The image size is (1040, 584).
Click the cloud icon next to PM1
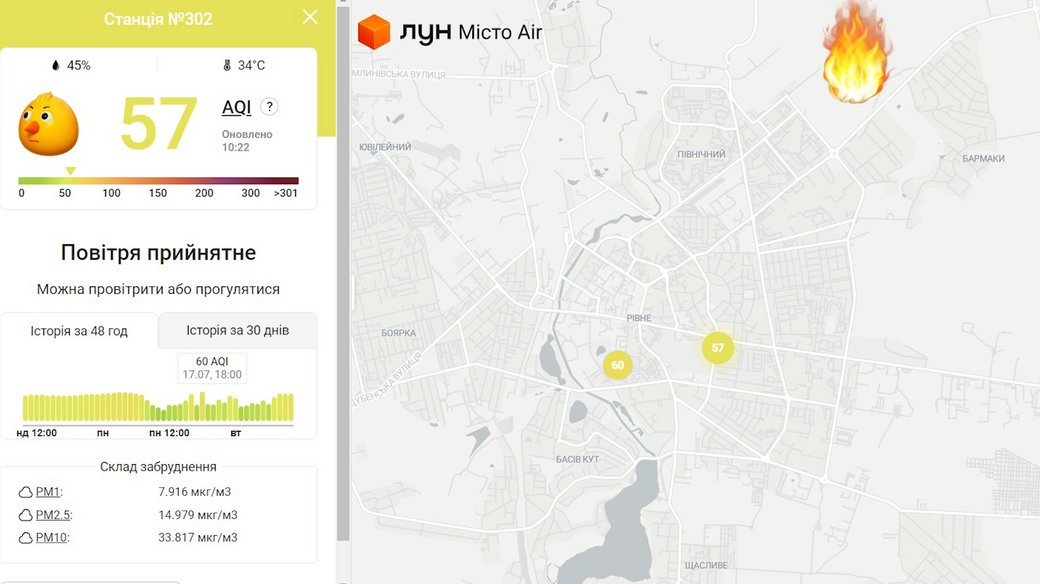pos(26,492)
